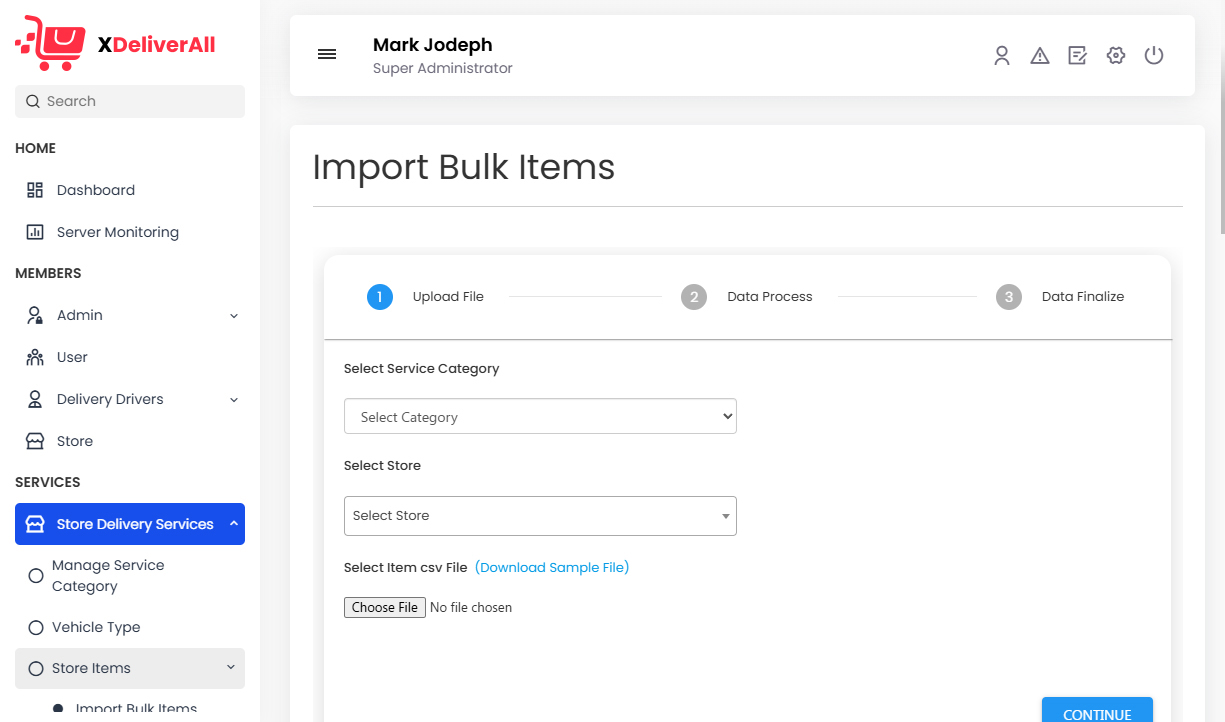Click the power logout icon

pos(1154,56)
